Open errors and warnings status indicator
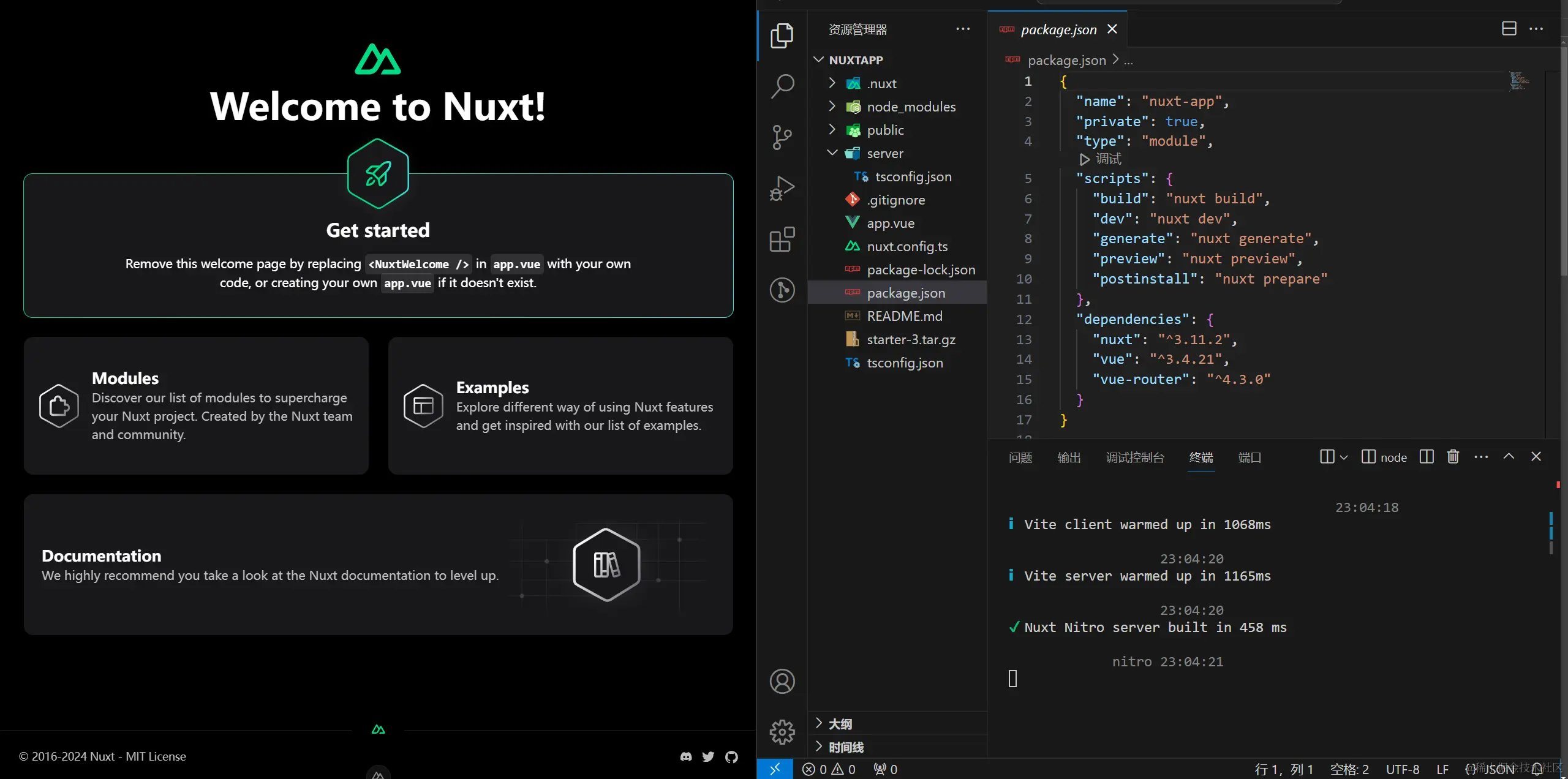This screenshot has height=779, width=1568. pos(829,769)
